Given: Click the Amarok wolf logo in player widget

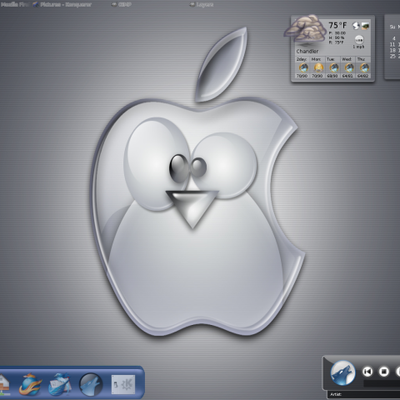Looking at the screenshot, I should 343,372.
